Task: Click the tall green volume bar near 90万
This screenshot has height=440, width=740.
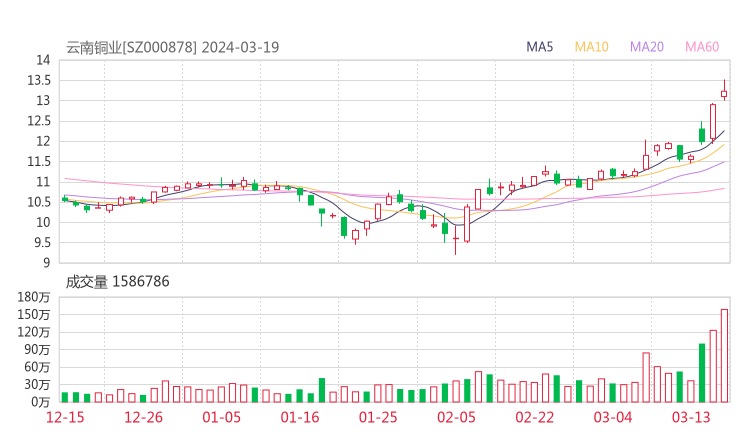Action: [x=702, y=373]
